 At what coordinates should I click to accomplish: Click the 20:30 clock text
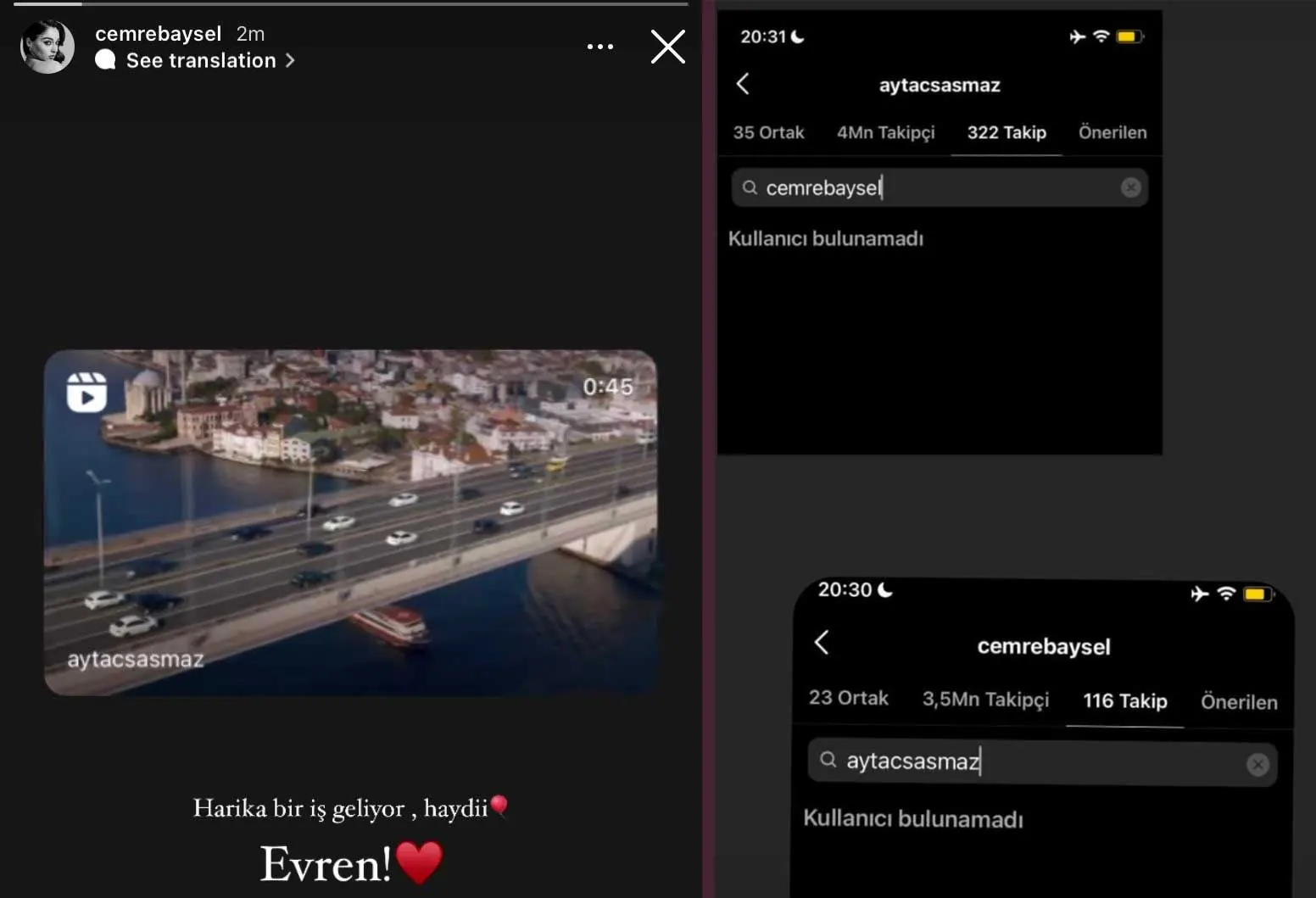[x=845, y=589]
